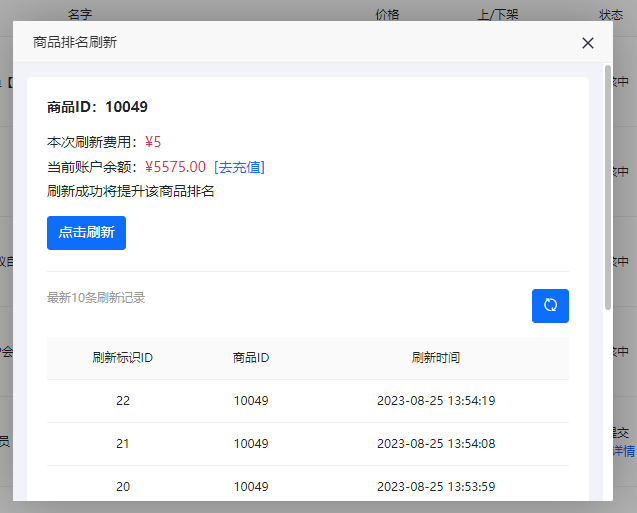Viewport: 637px width, 513px height.
Task: Click the 商品ID column header in table
Action: coord(251,358)
